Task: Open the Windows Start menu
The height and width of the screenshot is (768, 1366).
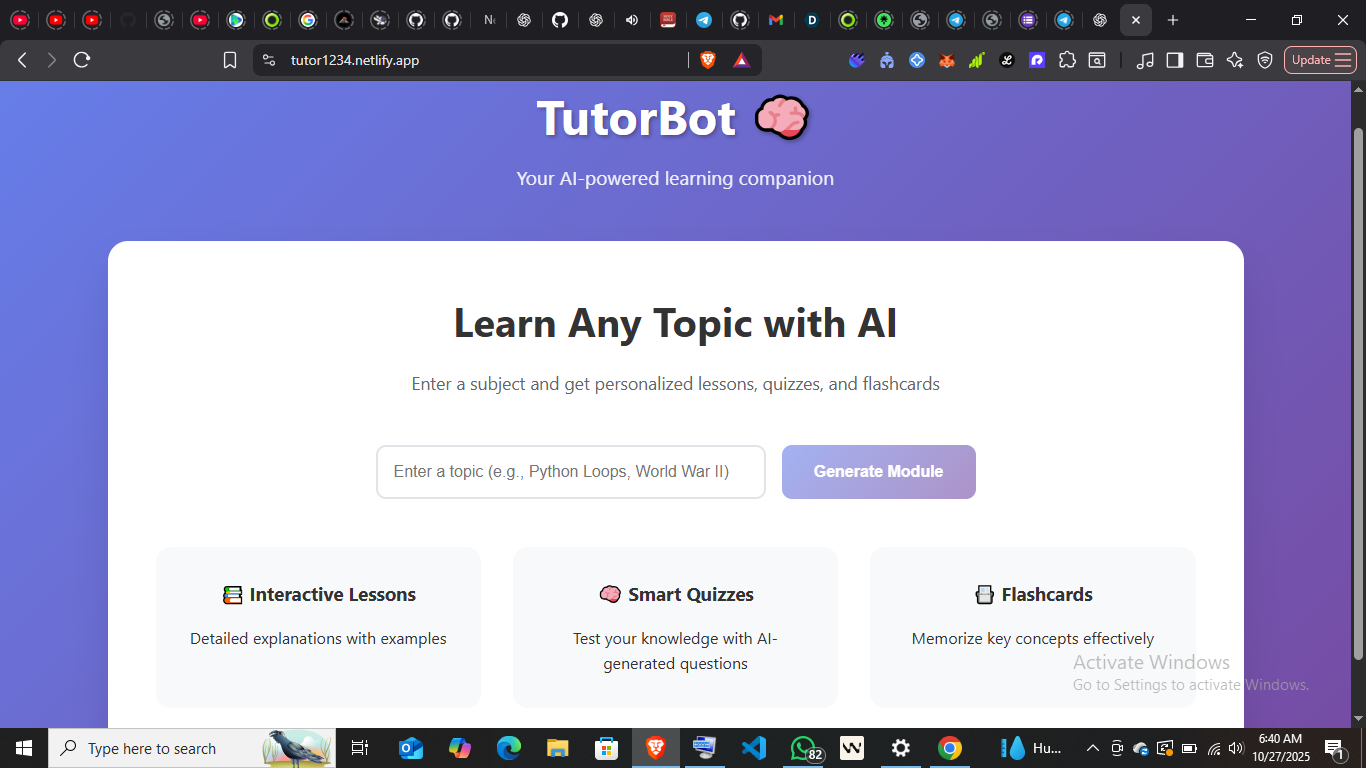Action: [24, 748]
